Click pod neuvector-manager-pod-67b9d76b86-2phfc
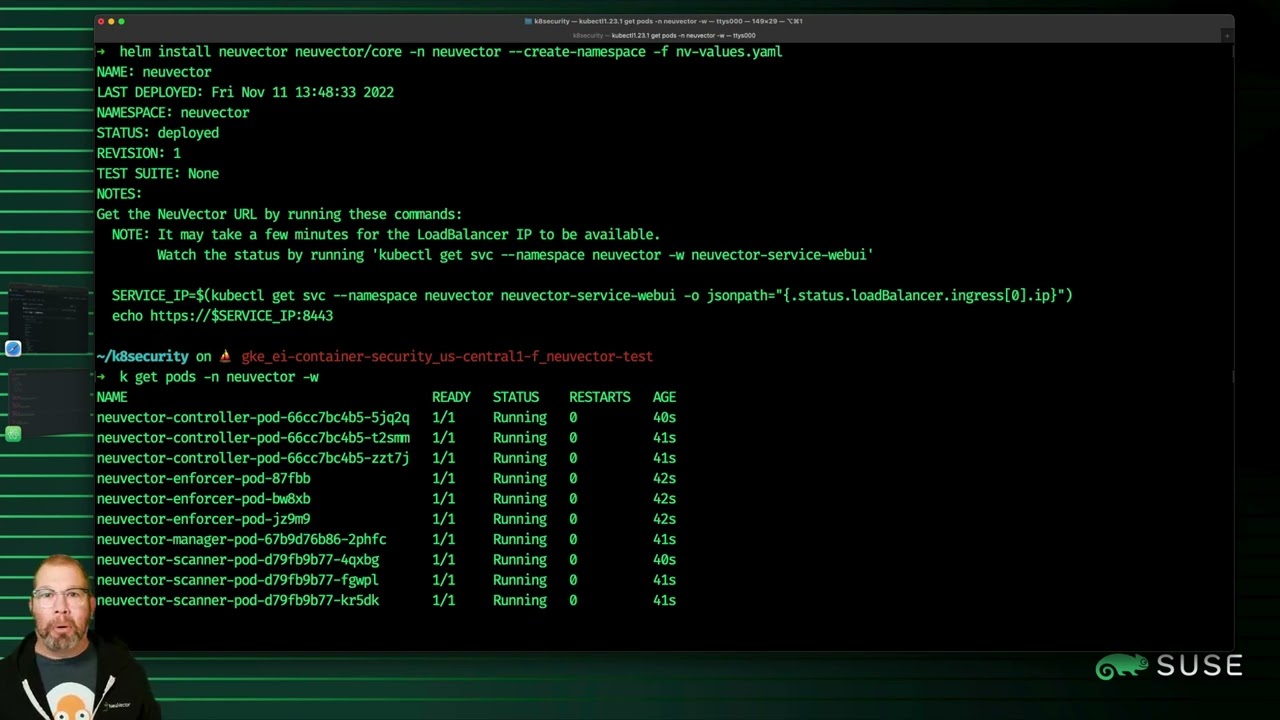 (x=241, y=540)
